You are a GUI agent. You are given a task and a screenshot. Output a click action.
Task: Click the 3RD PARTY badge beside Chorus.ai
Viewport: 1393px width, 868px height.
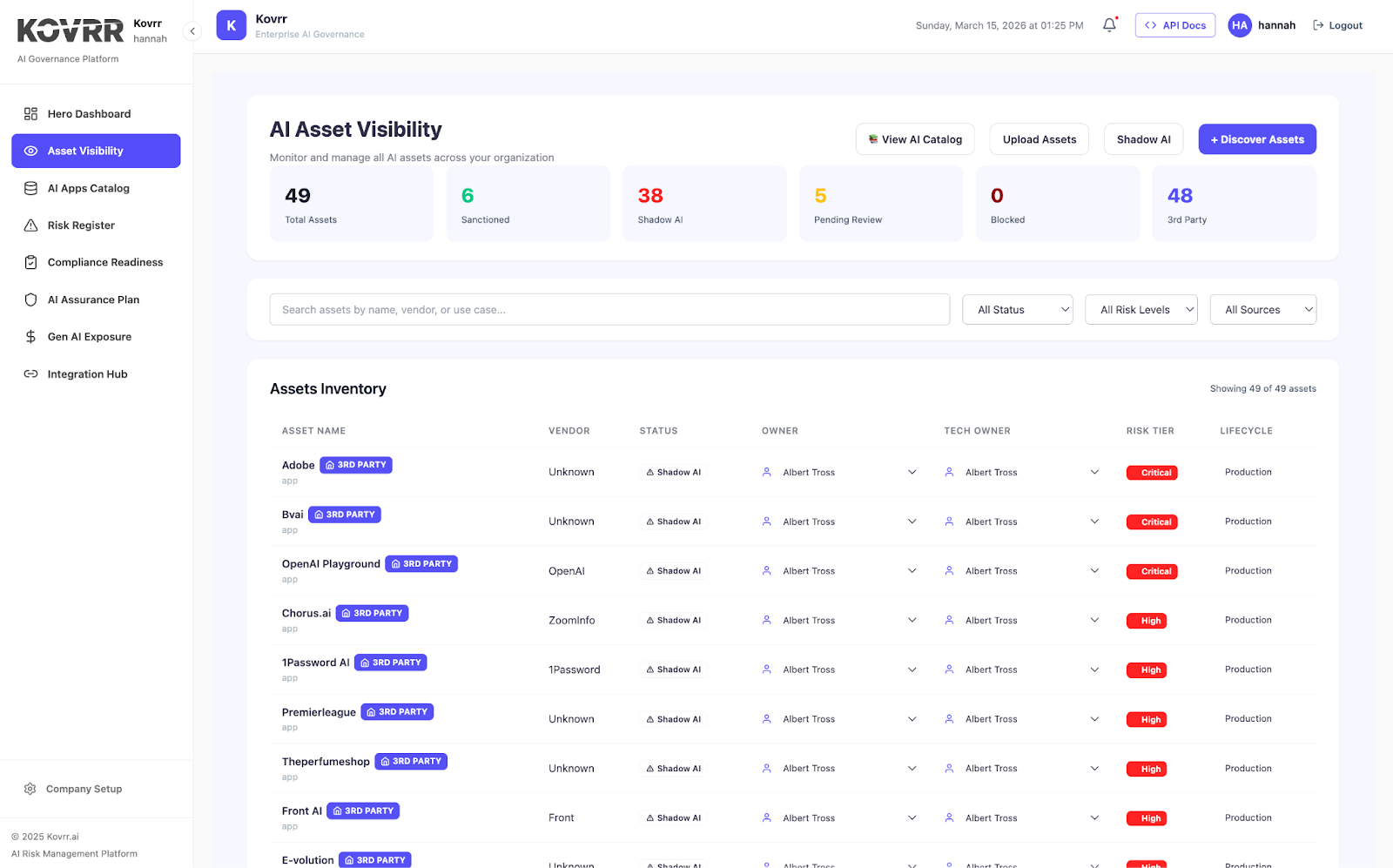pyautogui.click(x=372, y=613)
